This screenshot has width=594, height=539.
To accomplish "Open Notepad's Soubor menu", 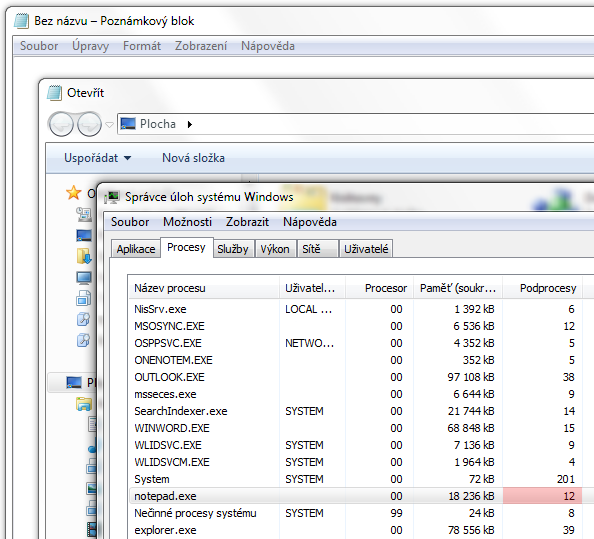I will click(39, 46).
